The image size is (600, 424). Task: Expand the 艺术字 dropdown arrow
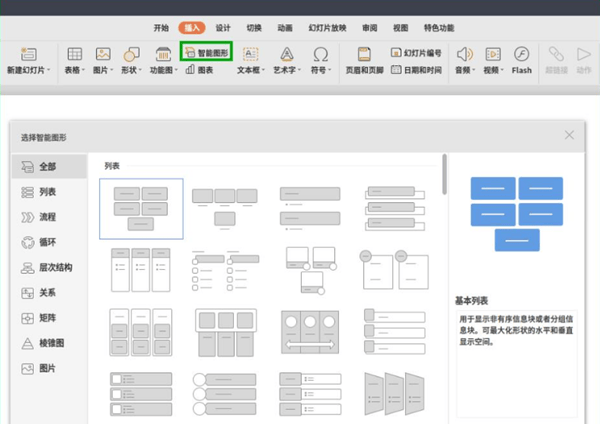point(299,70)
